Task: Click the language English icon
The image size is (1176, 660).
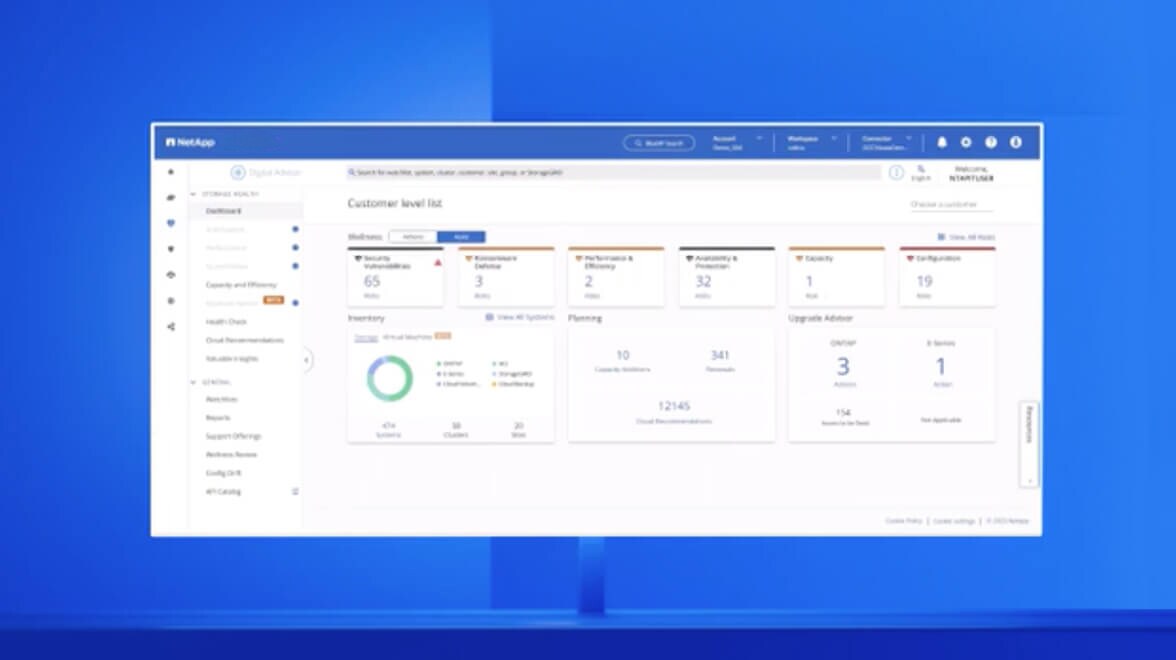Action: [920, 173]
